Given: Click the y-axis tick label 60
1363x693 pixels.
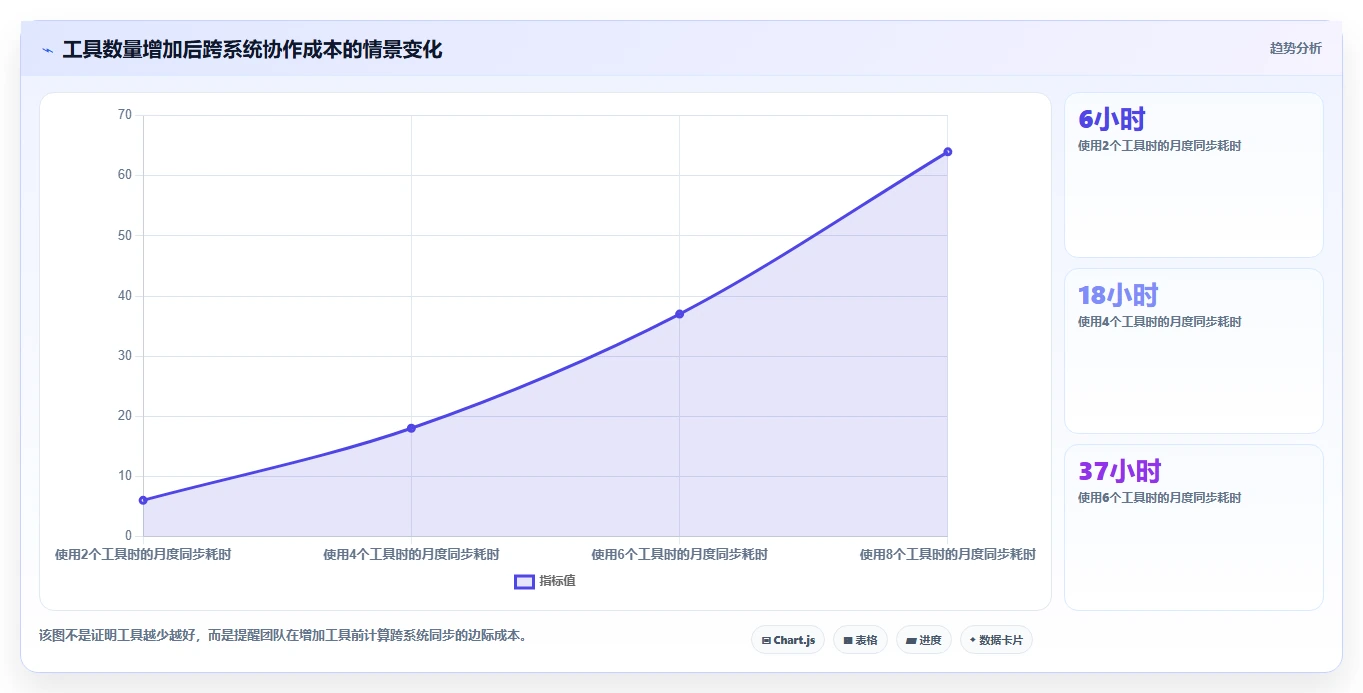Looking at the screenshot, I should click(x=125, y=175).
